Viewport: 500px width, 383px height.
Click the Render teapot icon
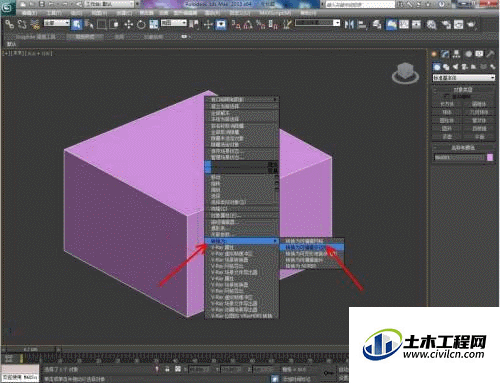point(471,25)
